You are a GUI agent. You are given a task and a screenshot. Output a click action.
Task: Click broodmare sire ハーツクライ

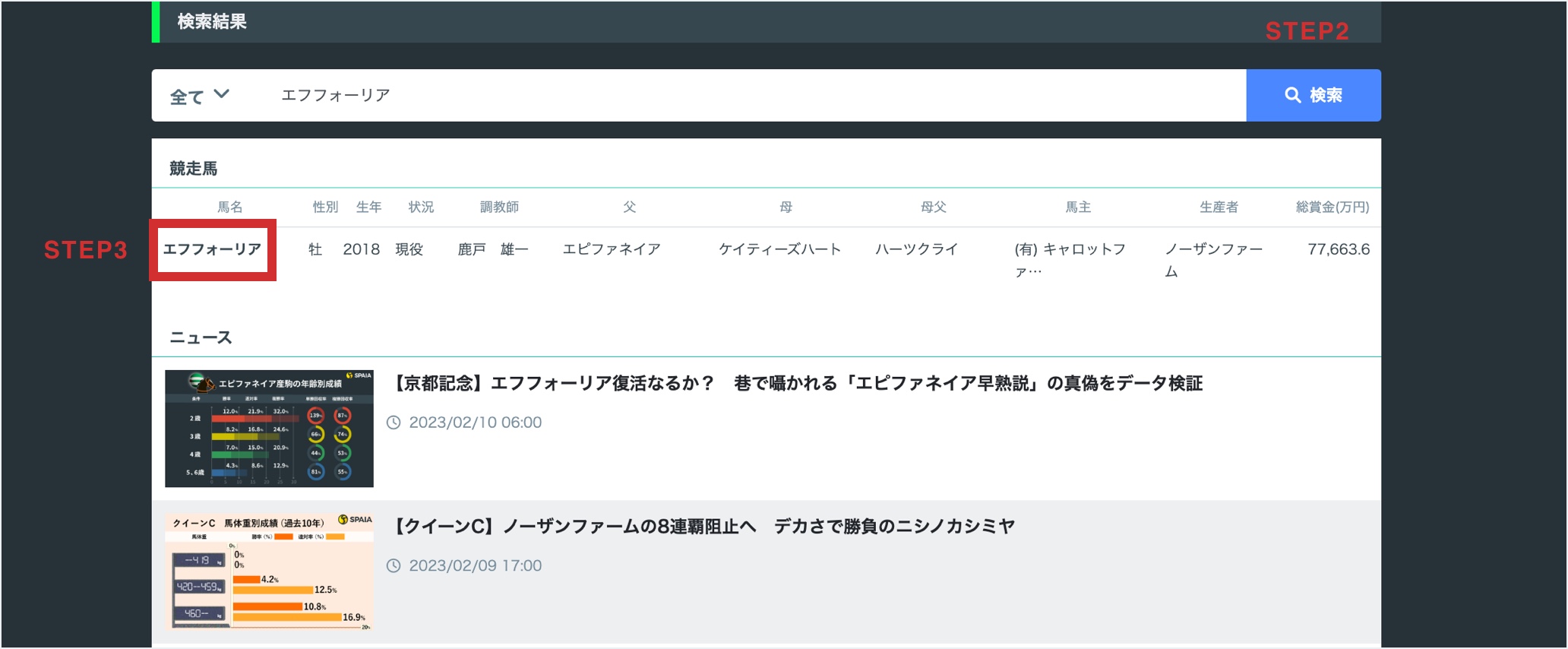[916, 249]
